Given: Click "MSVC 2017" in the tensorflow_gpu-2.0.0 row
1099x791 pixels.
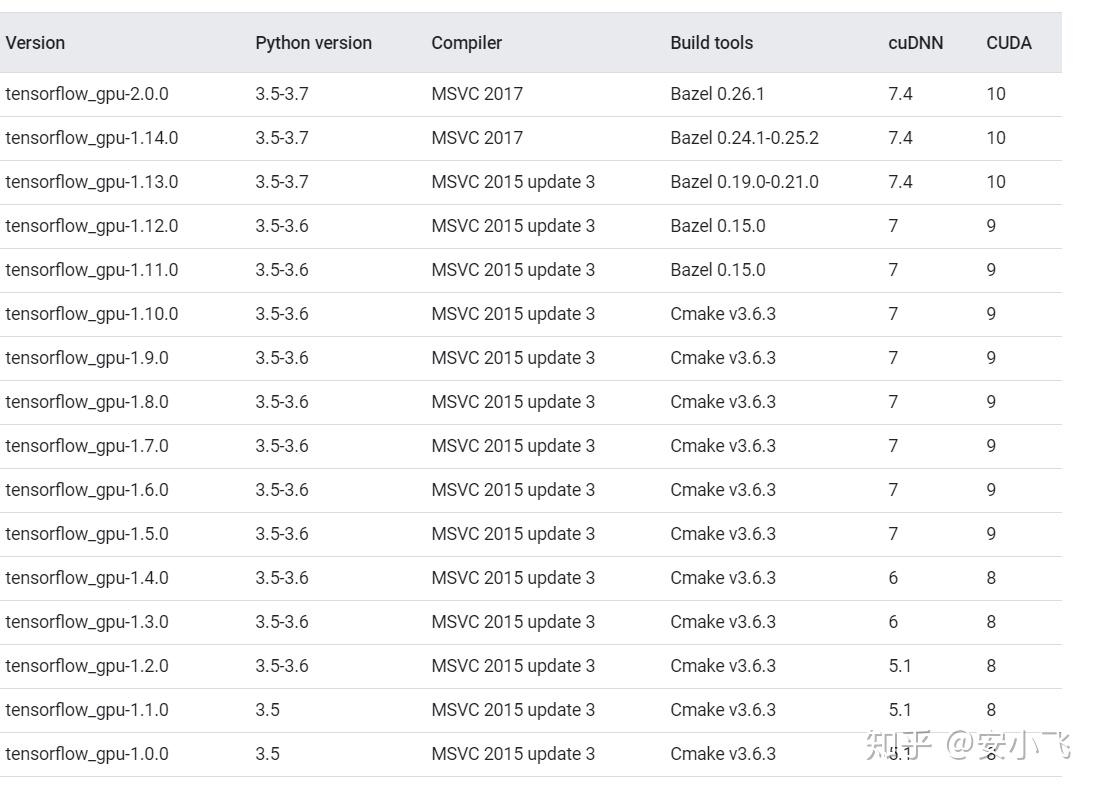Looking at the screenshot, I should (477, 94).
